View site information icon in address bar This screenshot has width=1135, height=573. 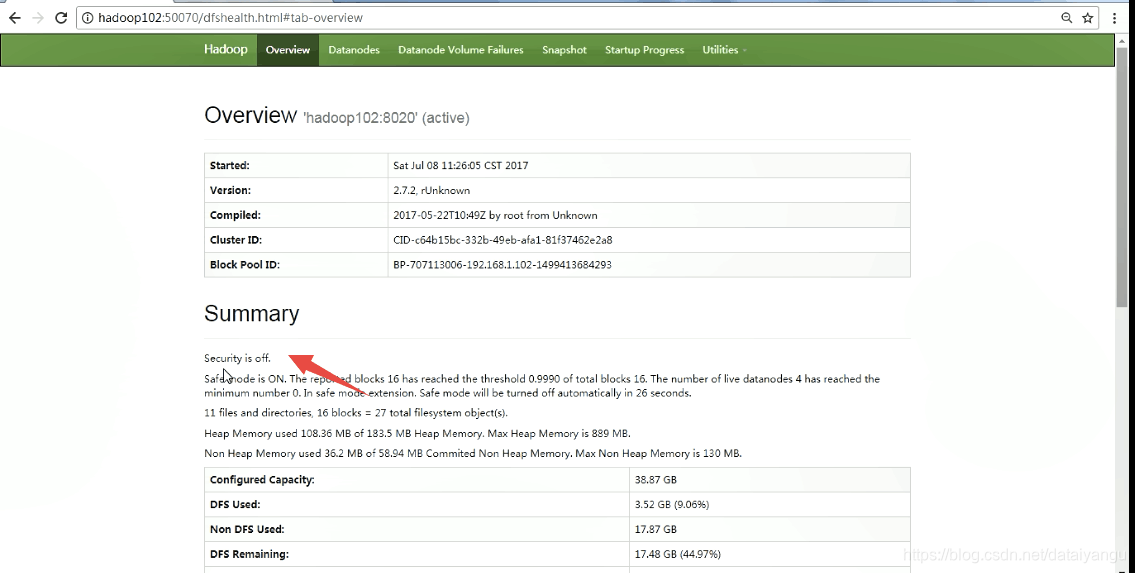(88, 18)
